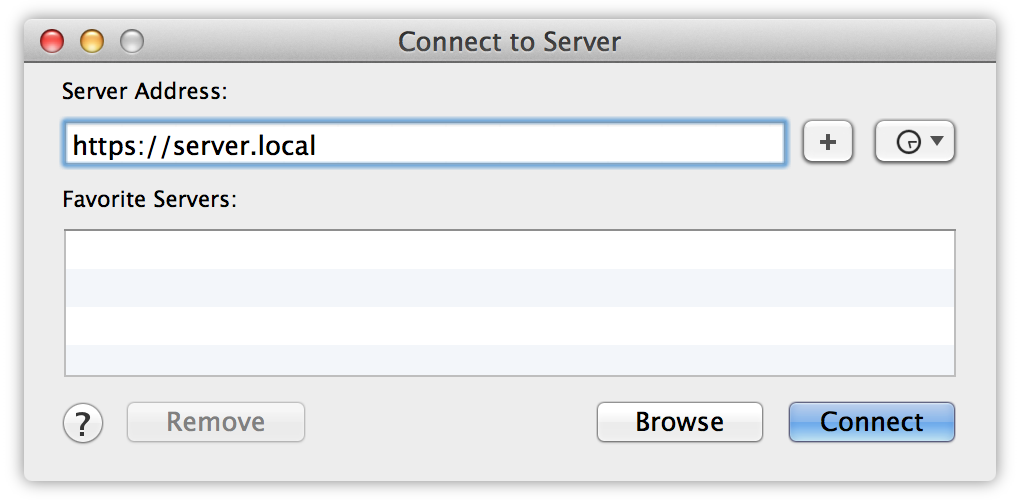The height and width of the screenshot is (500, 1020).
Task: Expand the recent servers dropdown arrow
Action: point(937,140)
